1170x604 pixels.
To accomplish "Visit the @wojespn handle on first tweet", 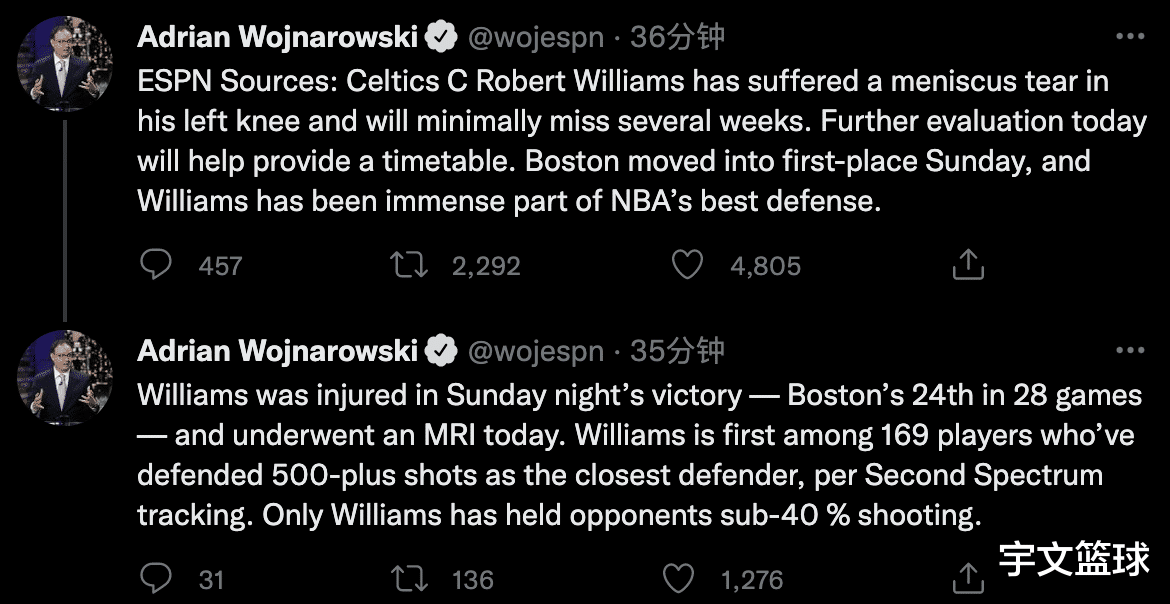I will tap(535, 37).
